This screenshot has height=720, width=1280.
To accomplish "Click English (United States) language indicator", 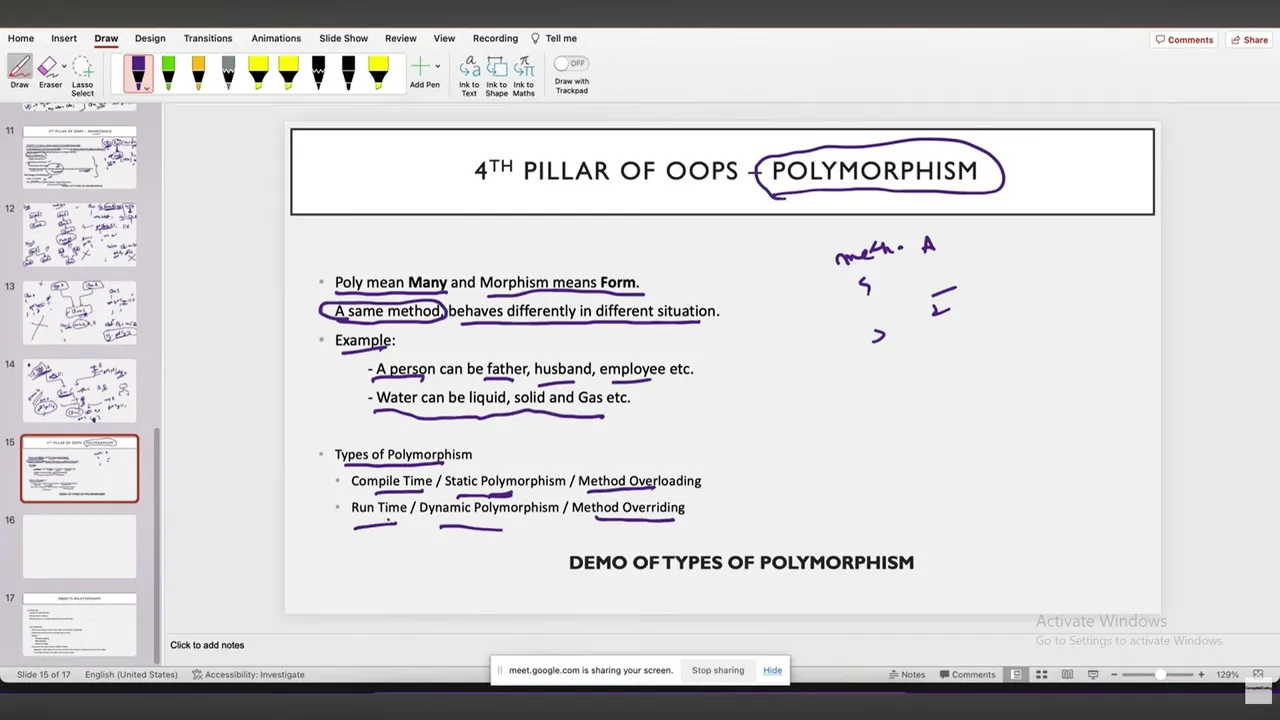I will pyautogui.click(x=131, y=674).
